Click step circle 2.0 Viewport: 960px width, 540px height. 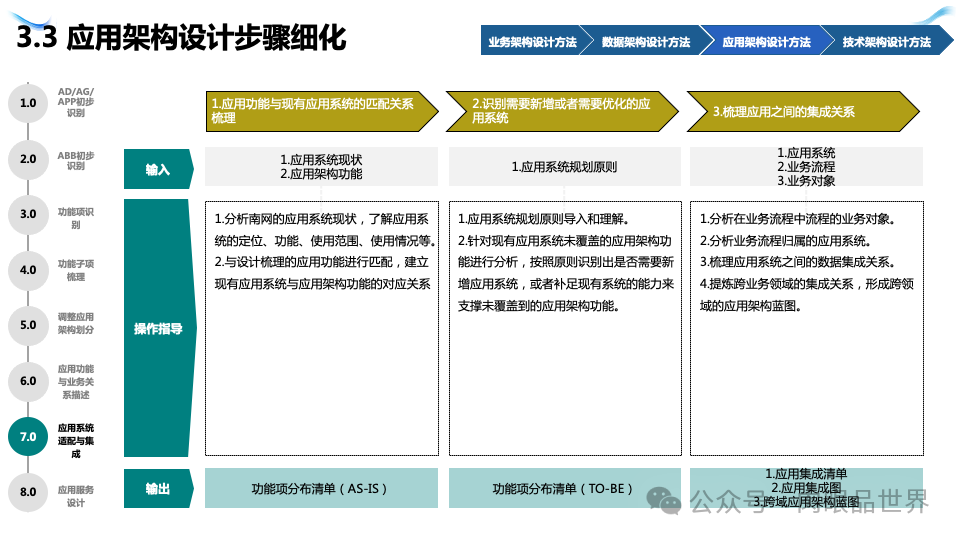[28, 159]
